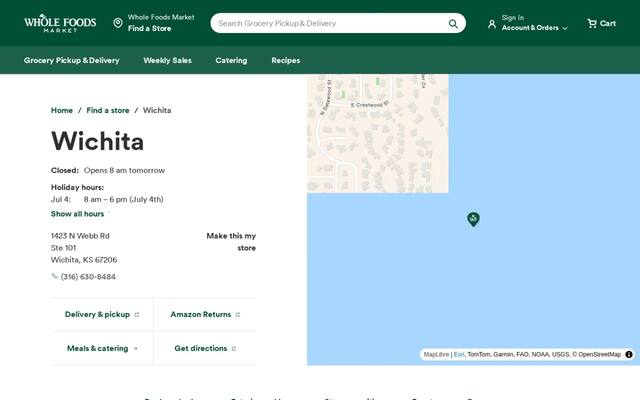Click the E Crestwood St label on map

coord(370,105)
